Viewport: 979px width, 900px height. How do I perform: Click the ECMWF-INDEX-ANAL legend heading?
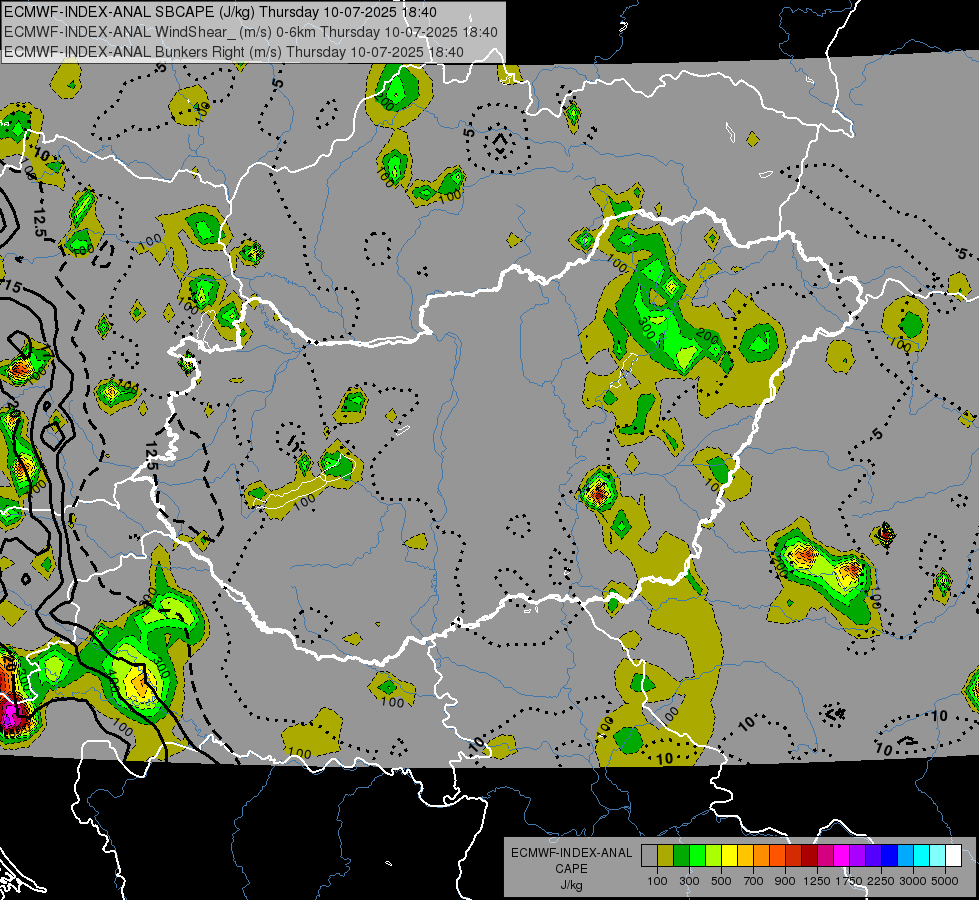pyautogui.click(x=571, y=853)
